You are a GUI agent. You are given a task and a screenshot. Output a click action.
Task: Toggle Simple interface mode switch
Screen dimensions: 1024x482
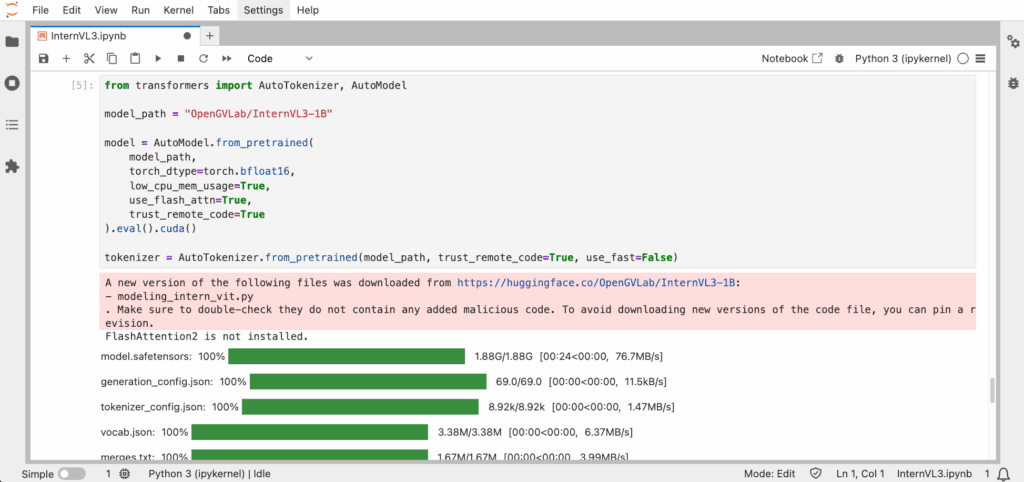(x=72, y=474)
